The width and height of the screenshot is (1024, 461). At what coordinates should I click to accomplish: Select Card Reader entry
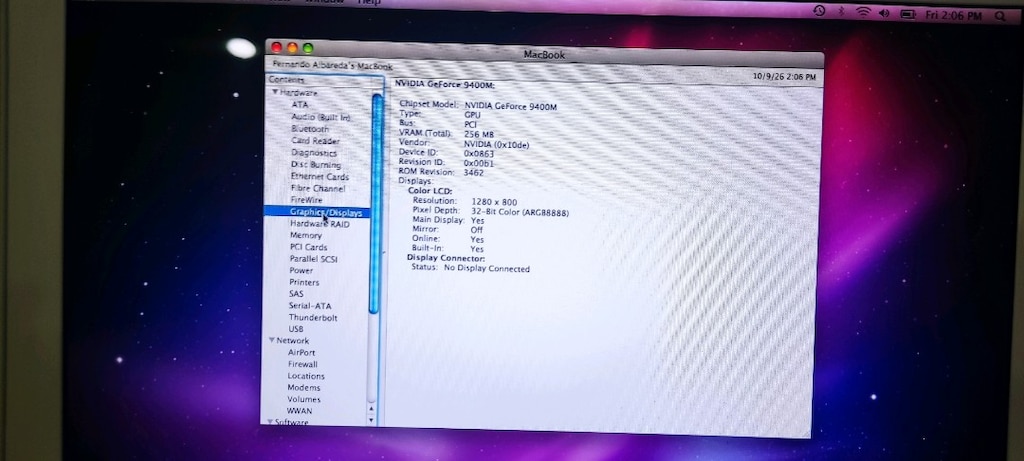[x=315, y=140]
